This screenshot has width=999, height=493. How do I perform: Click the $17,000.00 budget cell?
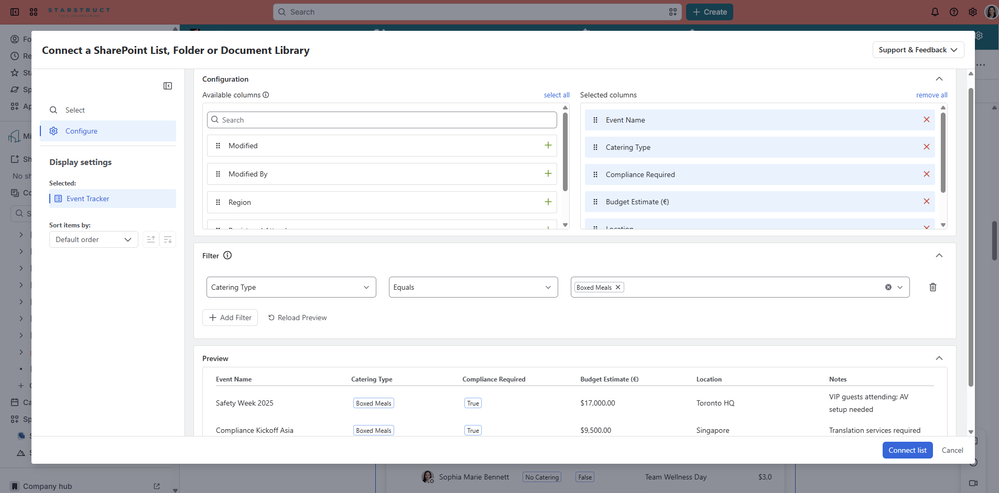point(598,403)
